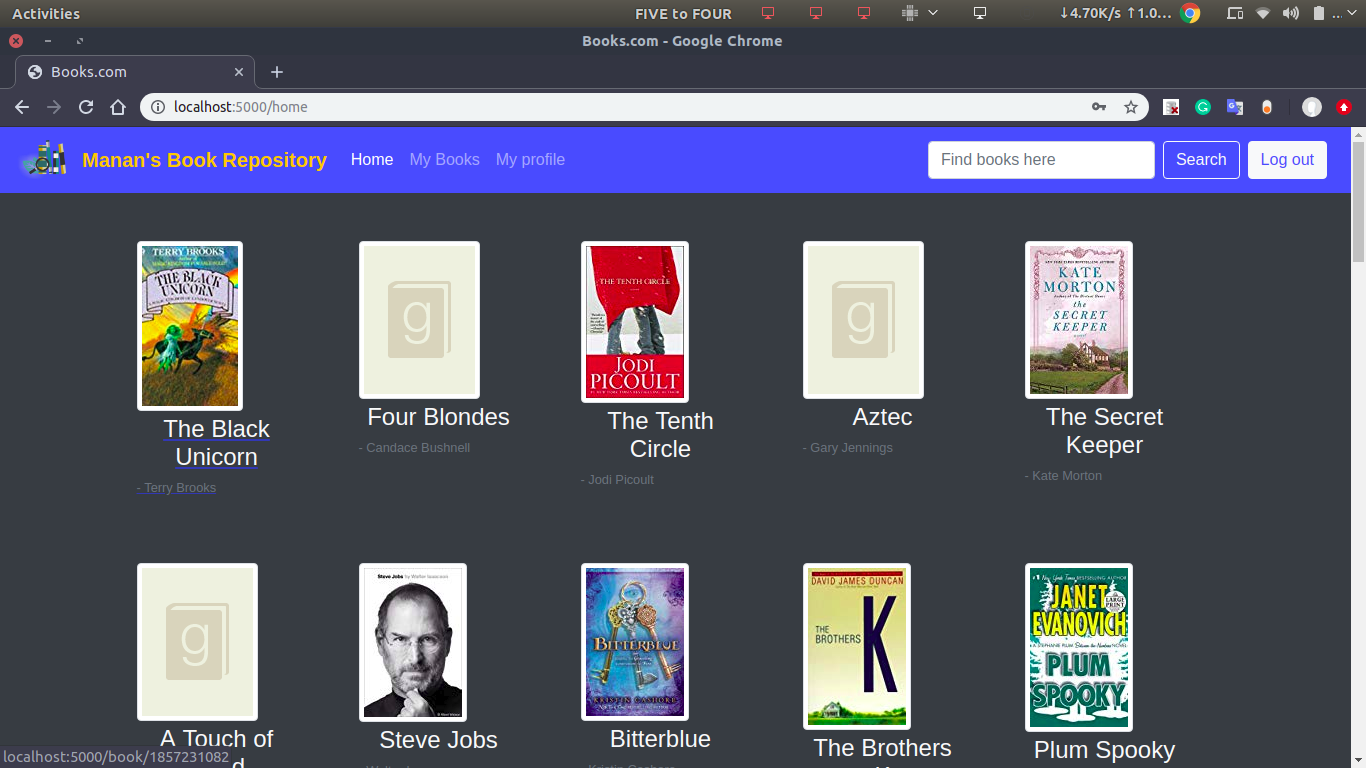Open a new browser tab
Image resolution: width=1366 pixels, height=768 pixels.
pos(277,72)
